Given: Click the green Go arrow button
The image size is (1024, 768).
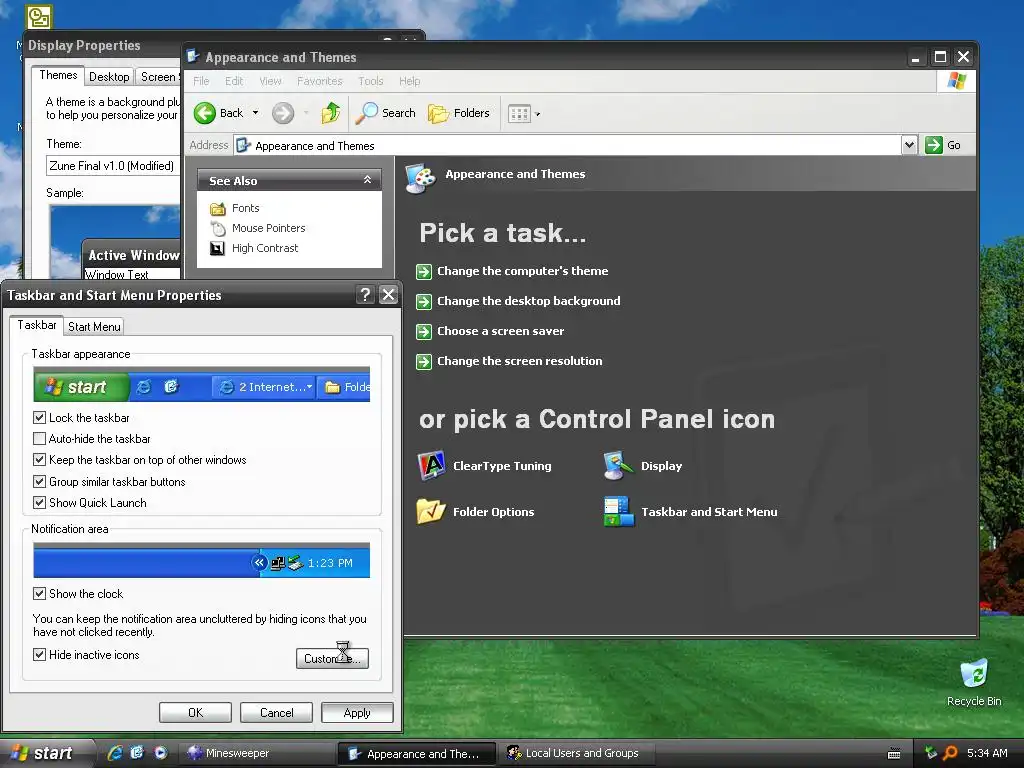Looking at the screenshot, I should [x=934, y=145].
